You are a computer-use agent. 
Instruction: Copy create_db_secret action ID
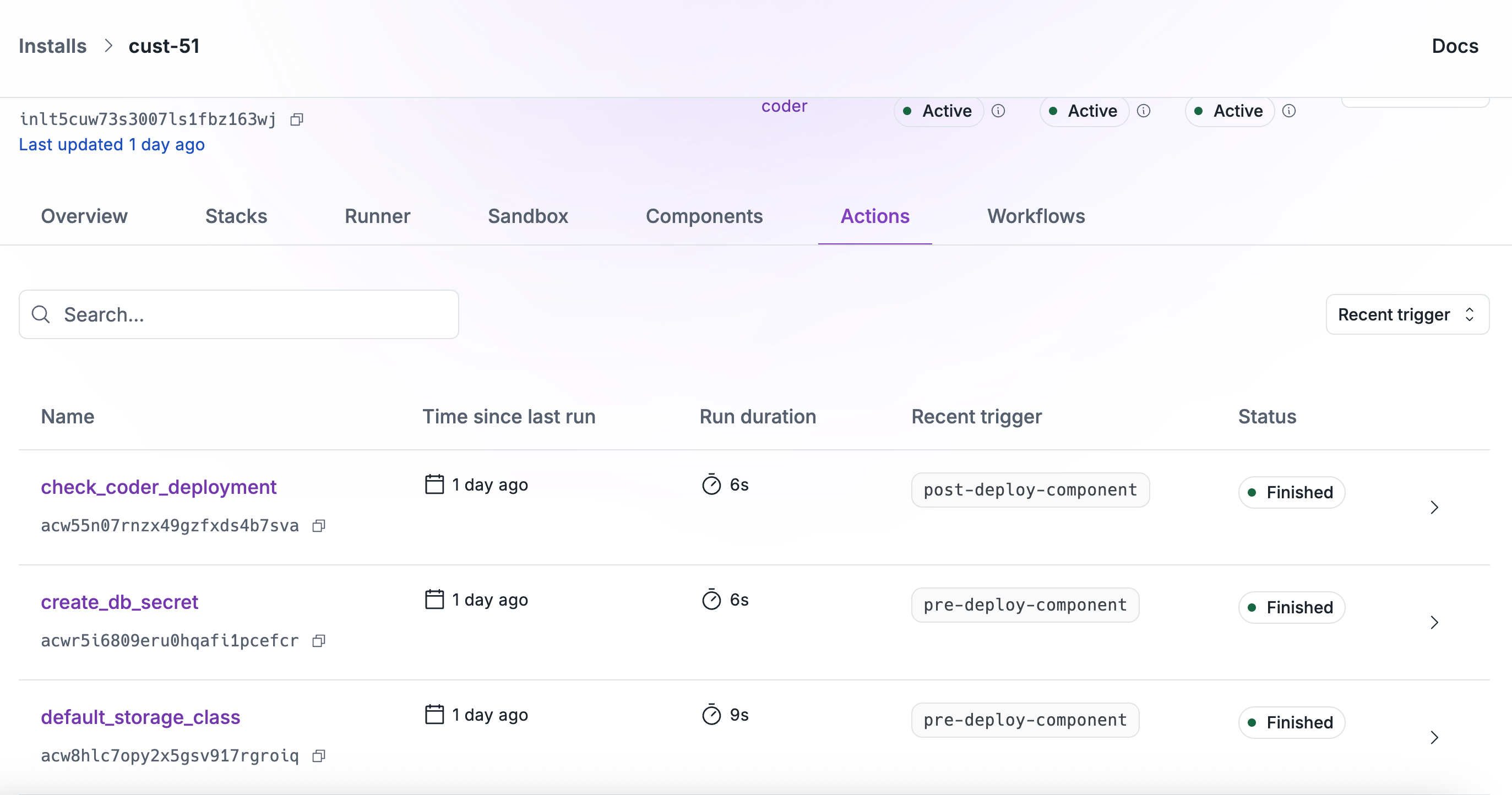click(319, 641)
